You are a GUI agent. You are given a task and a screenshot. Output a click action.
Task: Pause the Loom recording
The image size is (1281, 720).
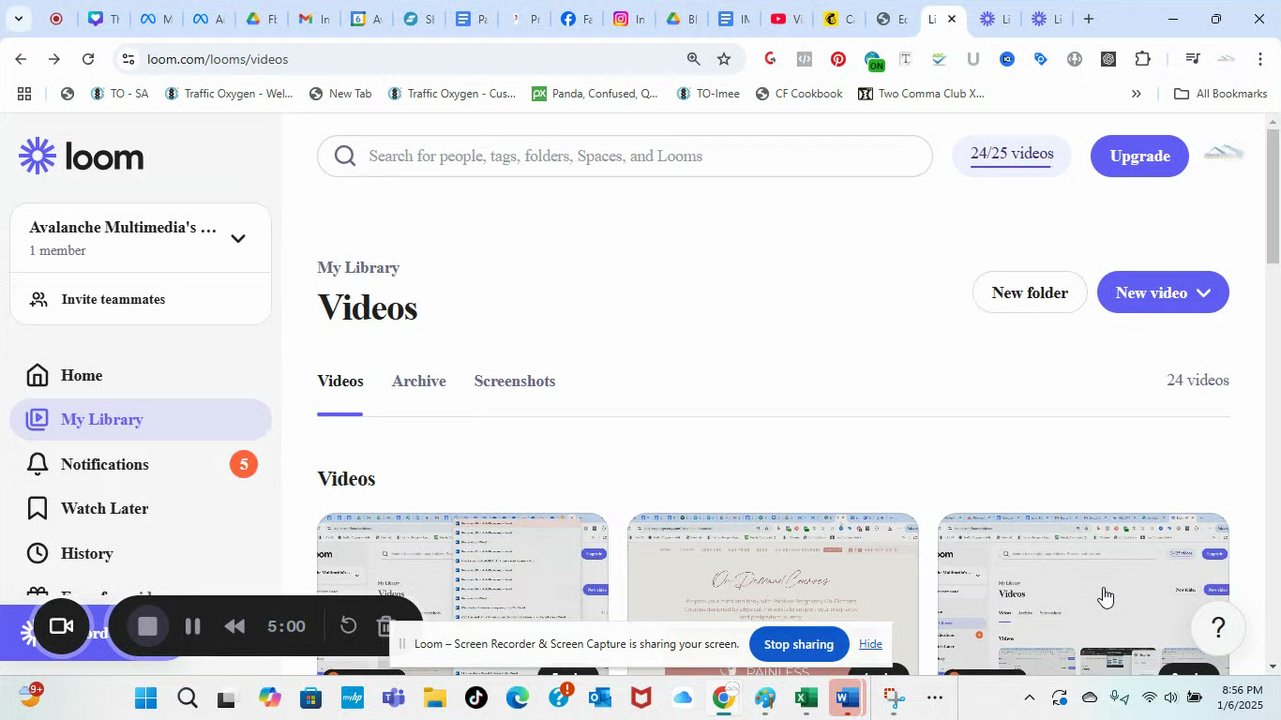tap(193, 627)
